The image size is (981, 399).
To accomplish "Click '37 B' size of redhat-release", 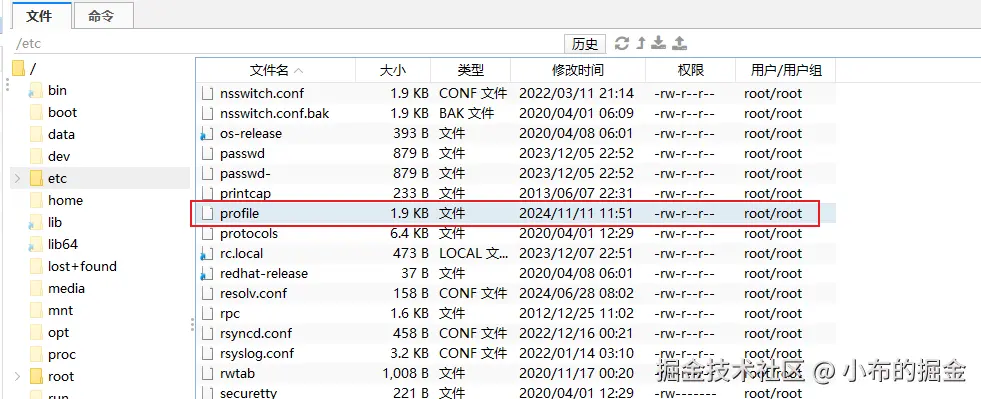I will click(x=415, y=273).
